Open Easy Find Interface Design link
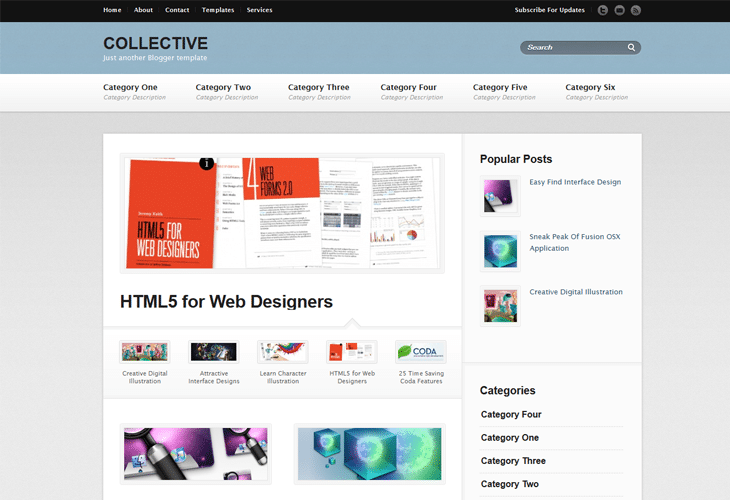This screenshot has height=500, width=730. click(x=575, y=182)
